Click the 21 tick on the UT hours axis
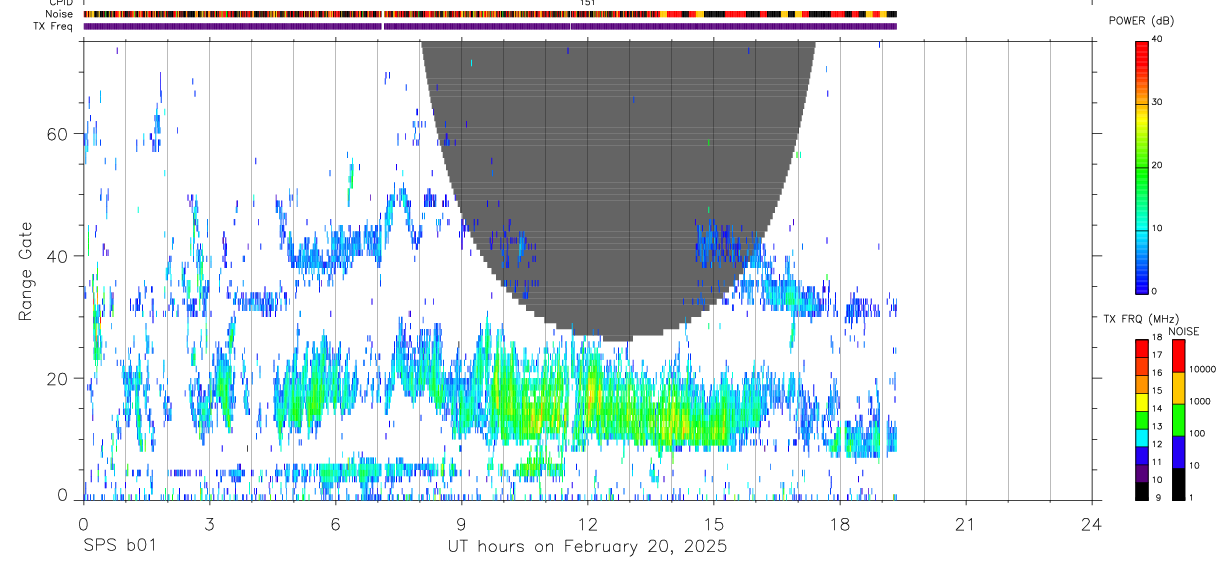This screenshot has height=567, width=1228. pyautogui.click(x=965, y=523)
